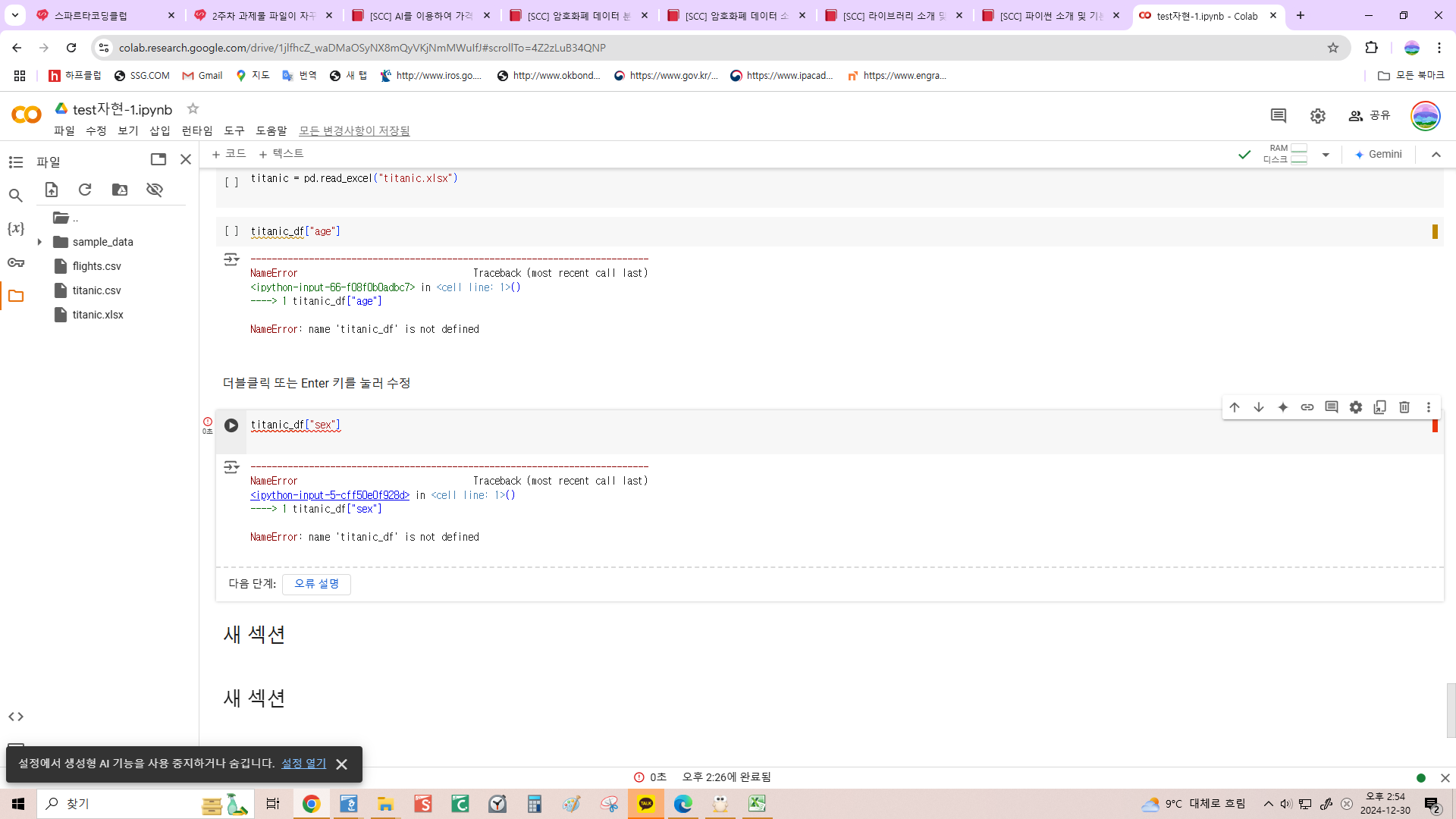Click the ipython-input-5 traceback link

coord(330,495)
